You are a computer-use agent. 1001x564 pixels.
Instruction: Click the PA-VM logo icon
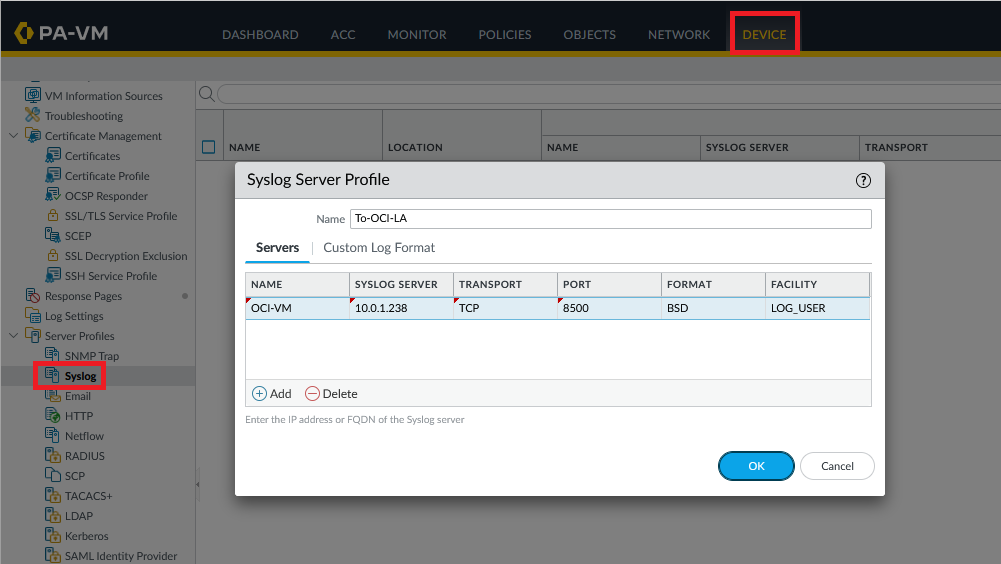tap(24, 33)
